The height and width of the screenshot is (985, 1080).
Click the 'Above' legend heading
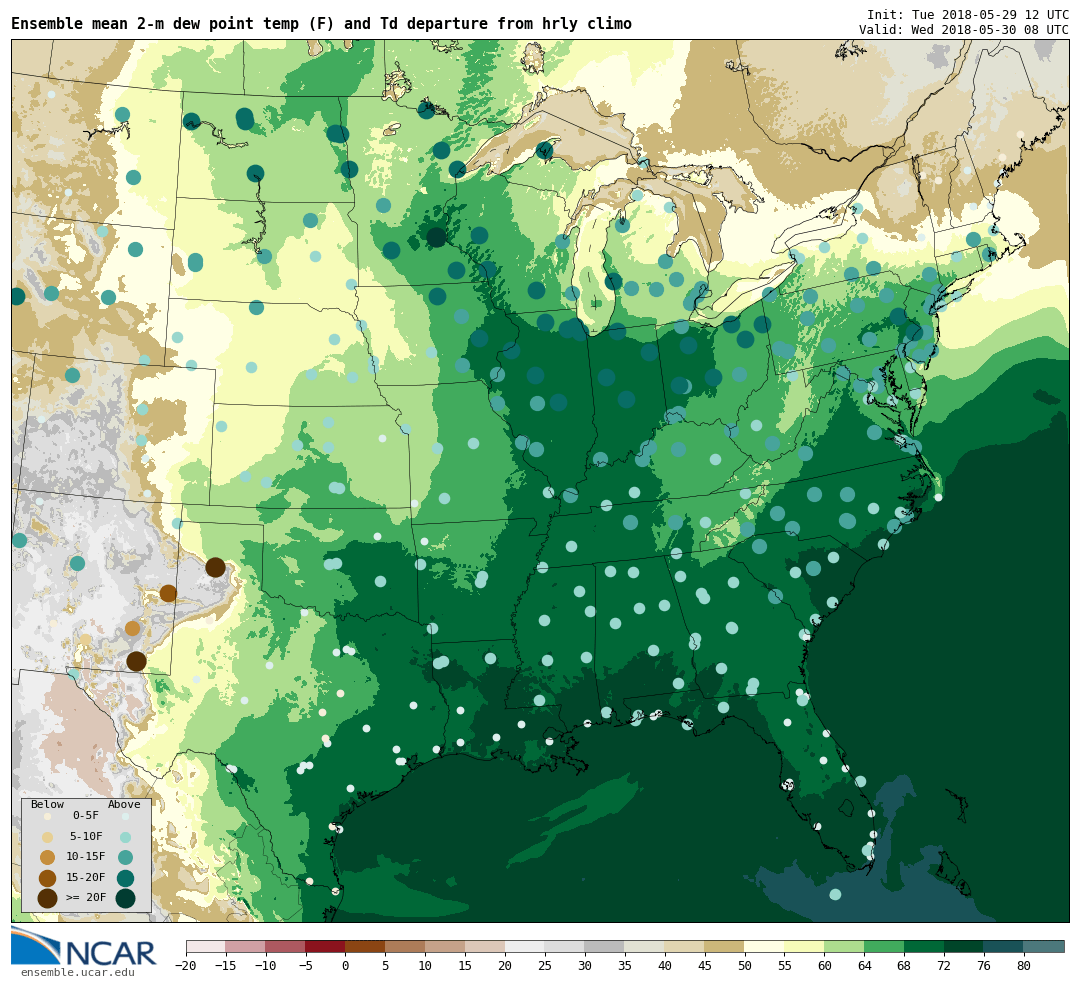tap(124, 805)
